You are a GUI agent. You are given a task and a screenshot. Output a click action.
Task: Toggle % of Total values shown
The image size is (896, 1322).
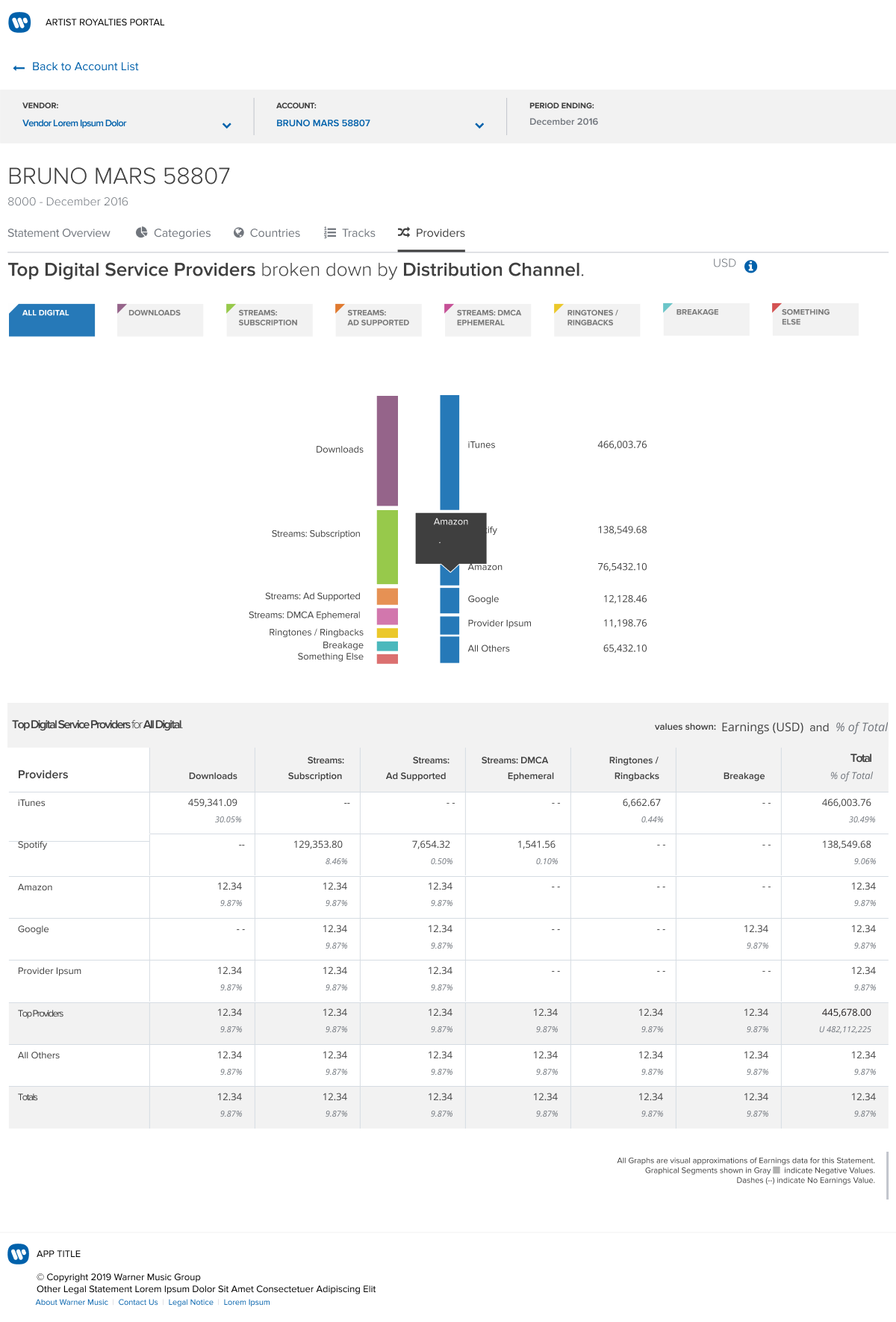(x=862, y=727)
